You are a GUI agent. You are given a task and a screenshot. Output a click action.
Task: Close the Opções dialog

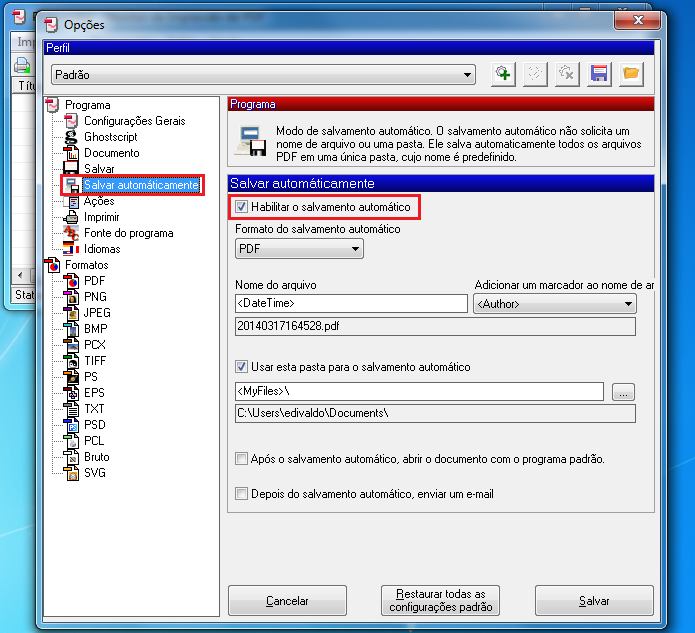click(638, 20)
